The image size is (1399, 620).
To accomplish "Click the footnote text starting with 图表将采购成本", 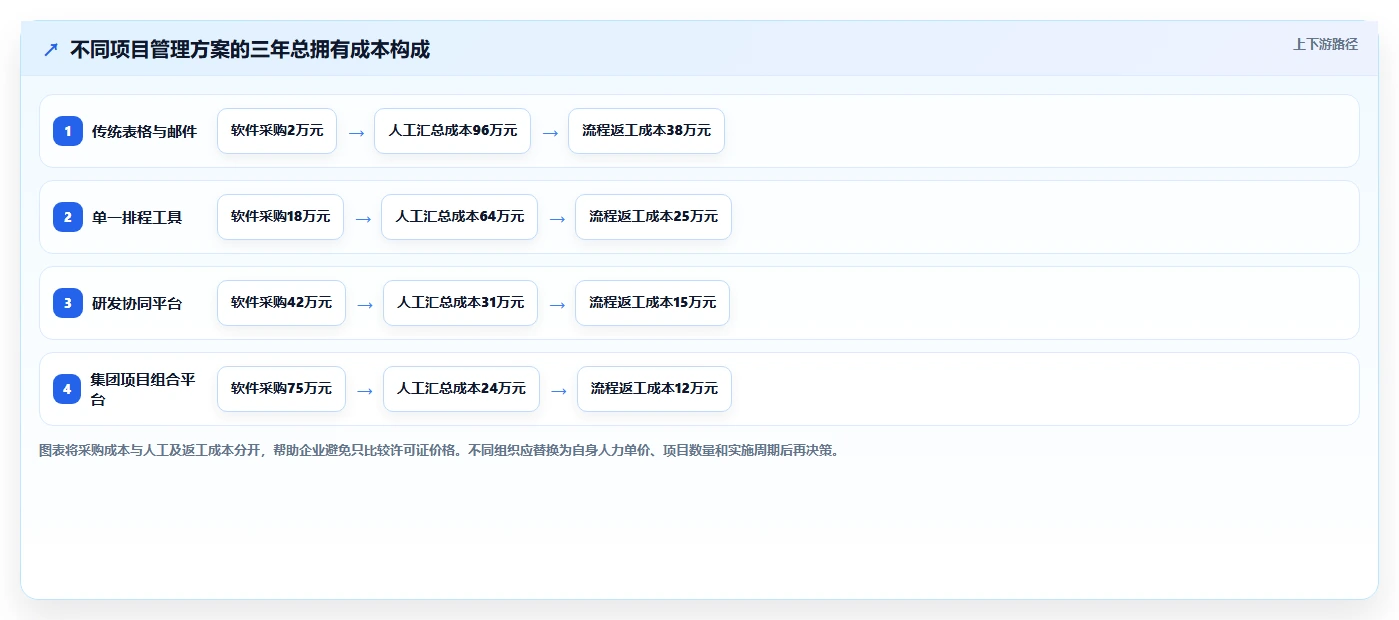I will [440, 451].
